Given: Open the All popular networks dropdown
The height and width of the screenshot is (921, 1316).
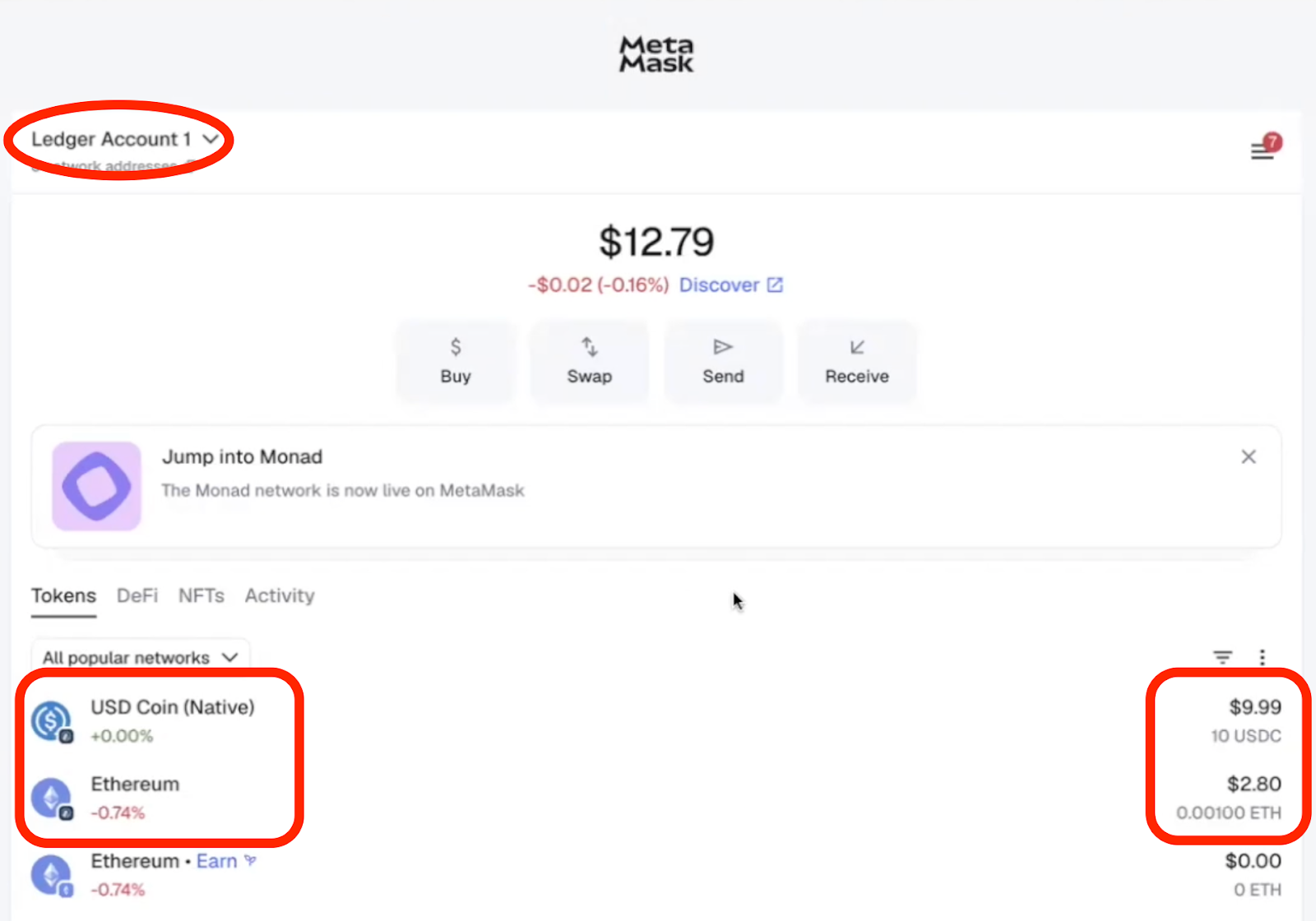Looking at the screenshot, I should (140, 658).
